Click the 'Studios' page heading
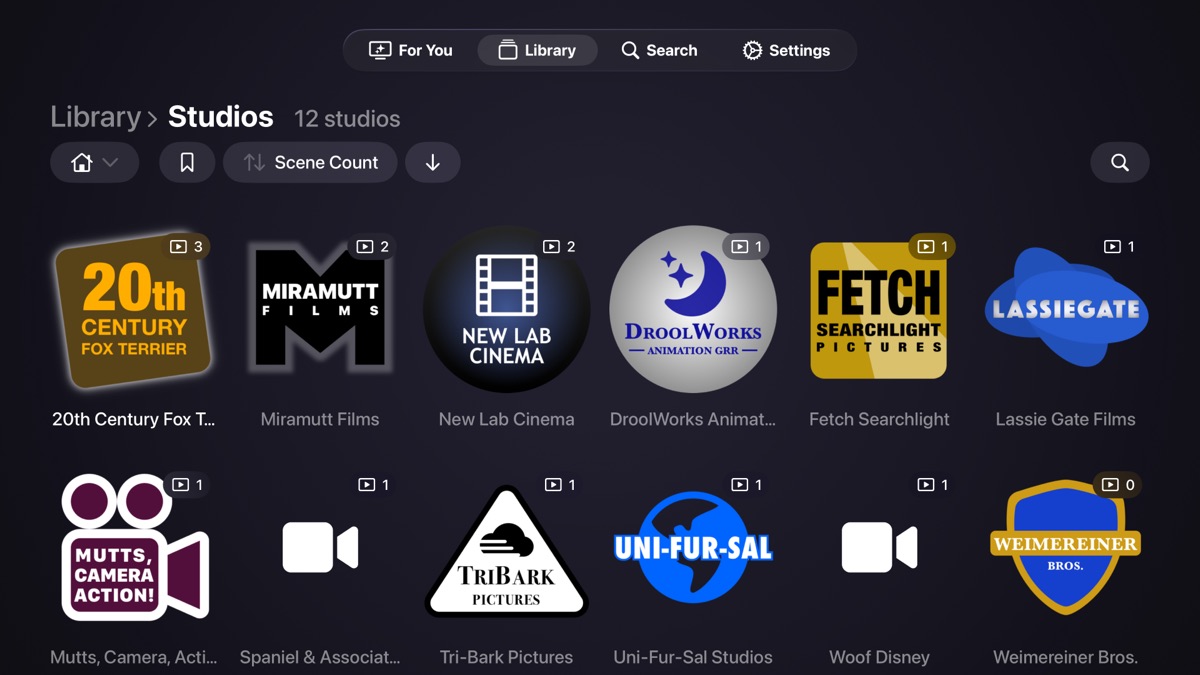The width and height of the screenshot is (1200, 675). click(221, 117)
